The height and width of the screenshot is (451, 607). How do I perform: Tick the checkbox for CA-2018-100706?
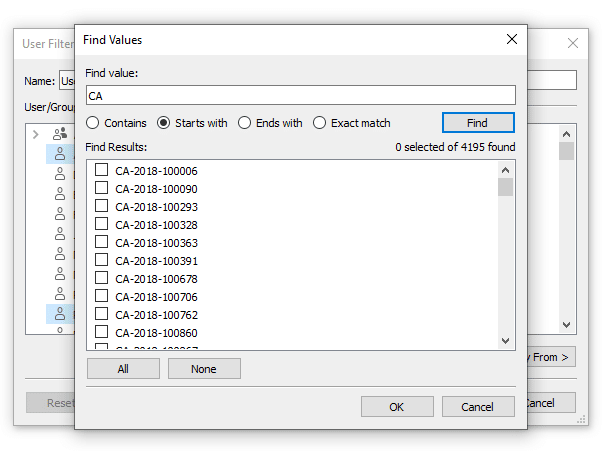[101, 296]
